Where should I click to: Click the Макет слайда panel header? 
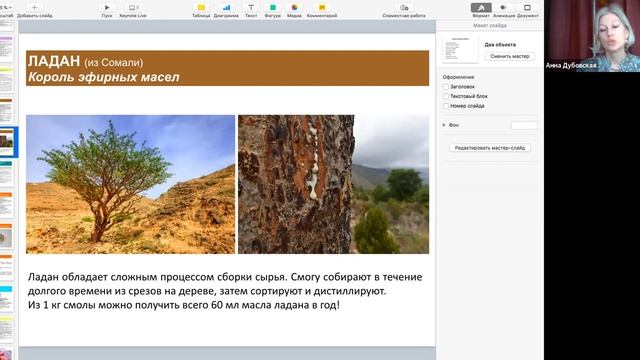click(490, 25)
